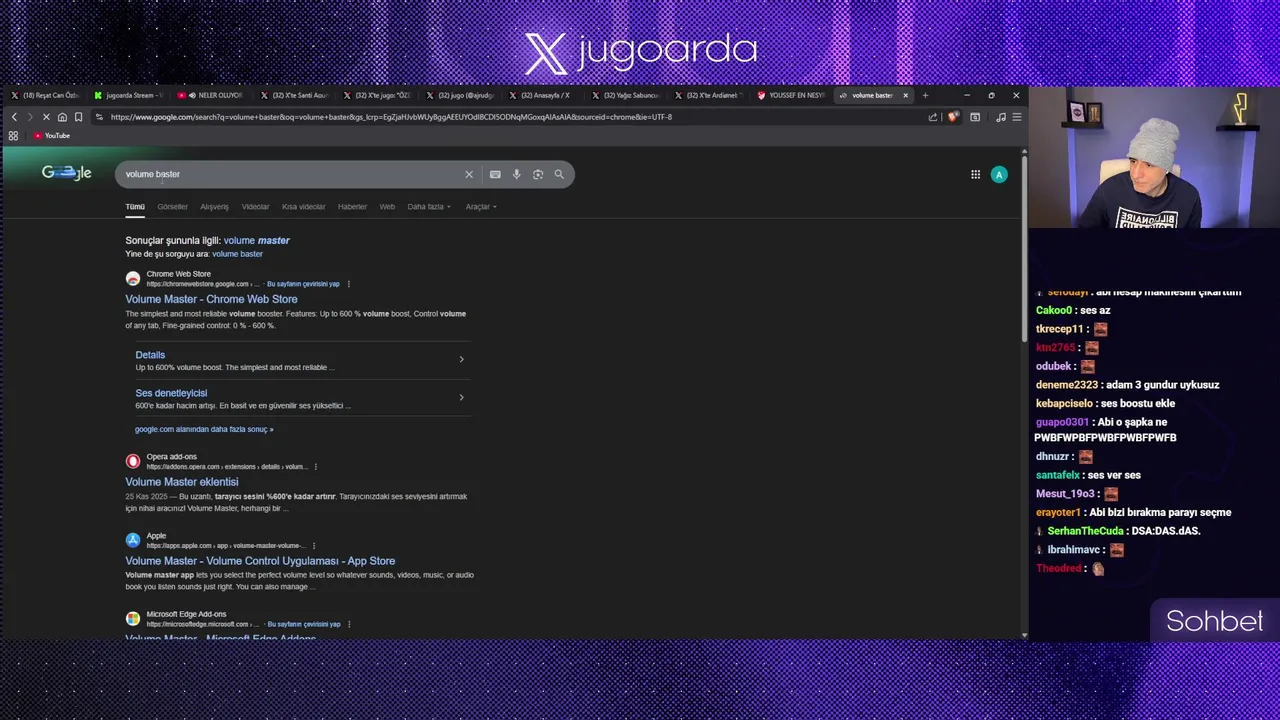Image resolution: width=1280 pixels, height=720 pixels.
Task: Bookmark this page with bookmark icon
Action: [x=78, y=117]
